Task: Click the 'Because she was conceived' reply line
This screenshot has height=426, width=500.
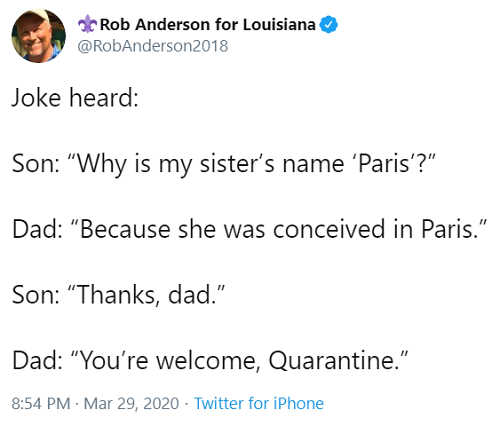Action: [249, 229]
